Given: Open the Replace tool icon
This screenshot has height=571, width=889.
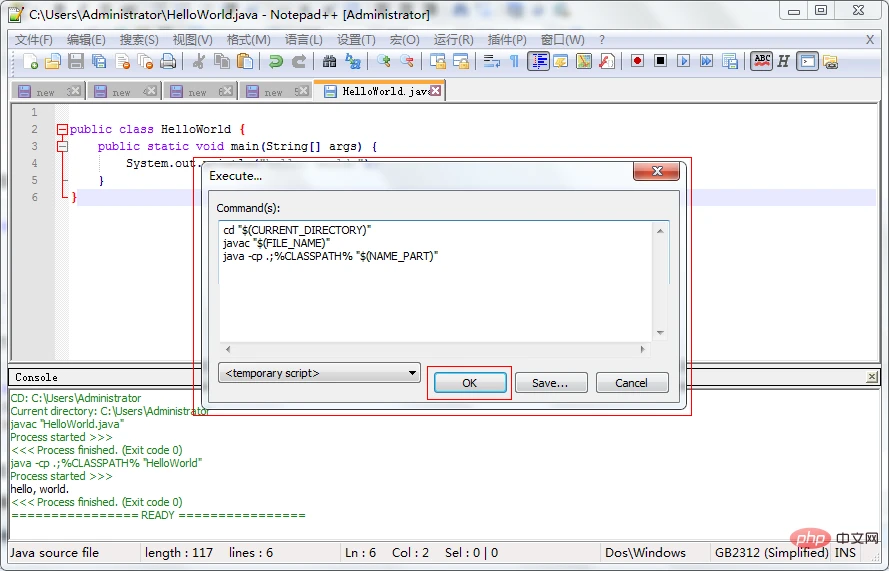Looking at the screenshot, I should point(353,61).
